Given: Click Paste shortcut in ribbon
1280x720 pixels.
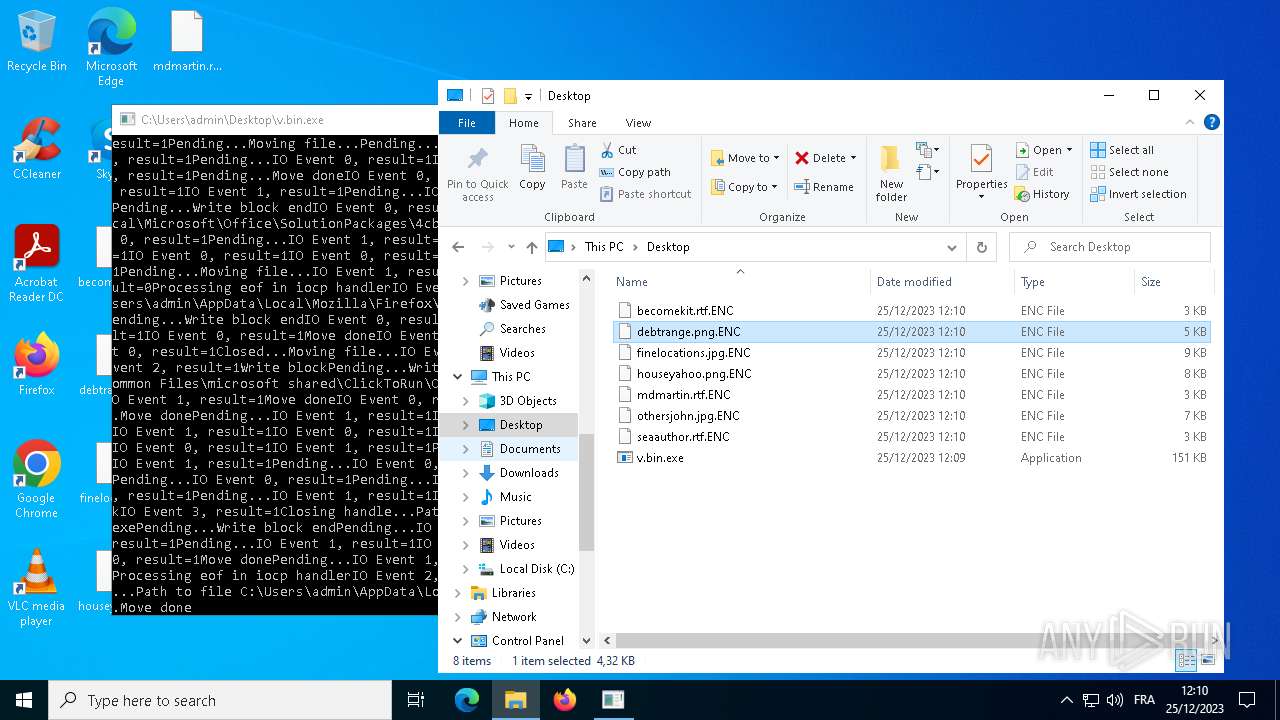Looking at the screenshot, I should tap(646, 194).
